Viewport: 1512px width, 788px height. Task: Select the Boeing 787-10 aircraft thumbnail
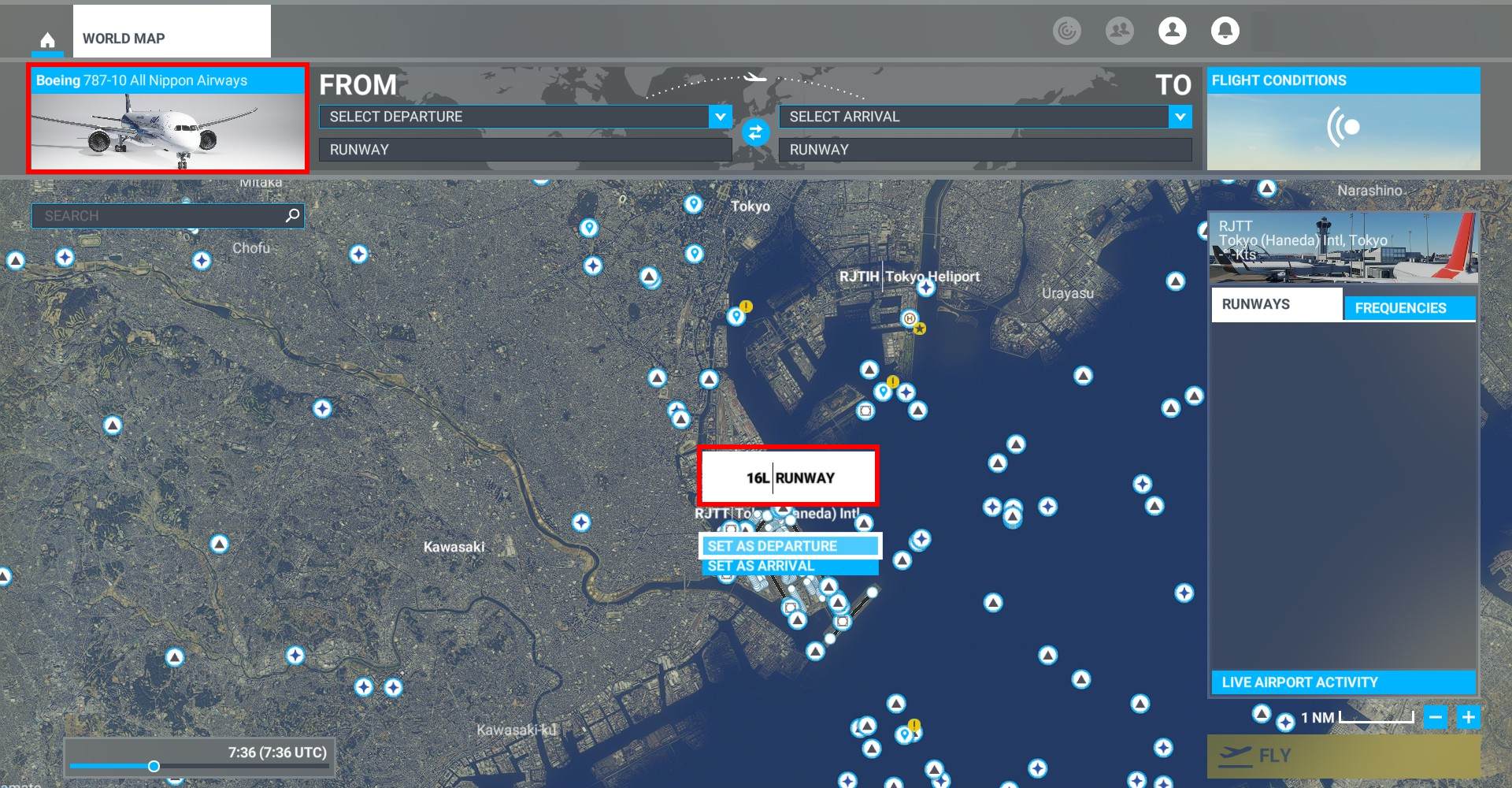pyautogui.click(x=167, y=119)
